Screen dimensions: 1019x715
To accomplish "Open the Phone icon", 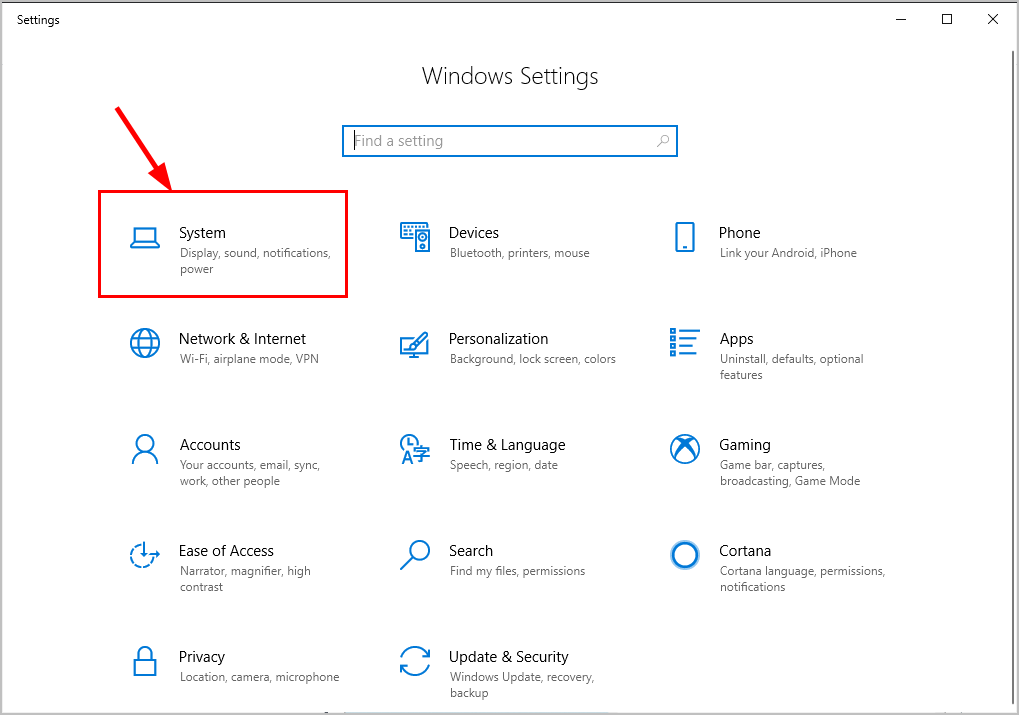I will pos(684,237).
